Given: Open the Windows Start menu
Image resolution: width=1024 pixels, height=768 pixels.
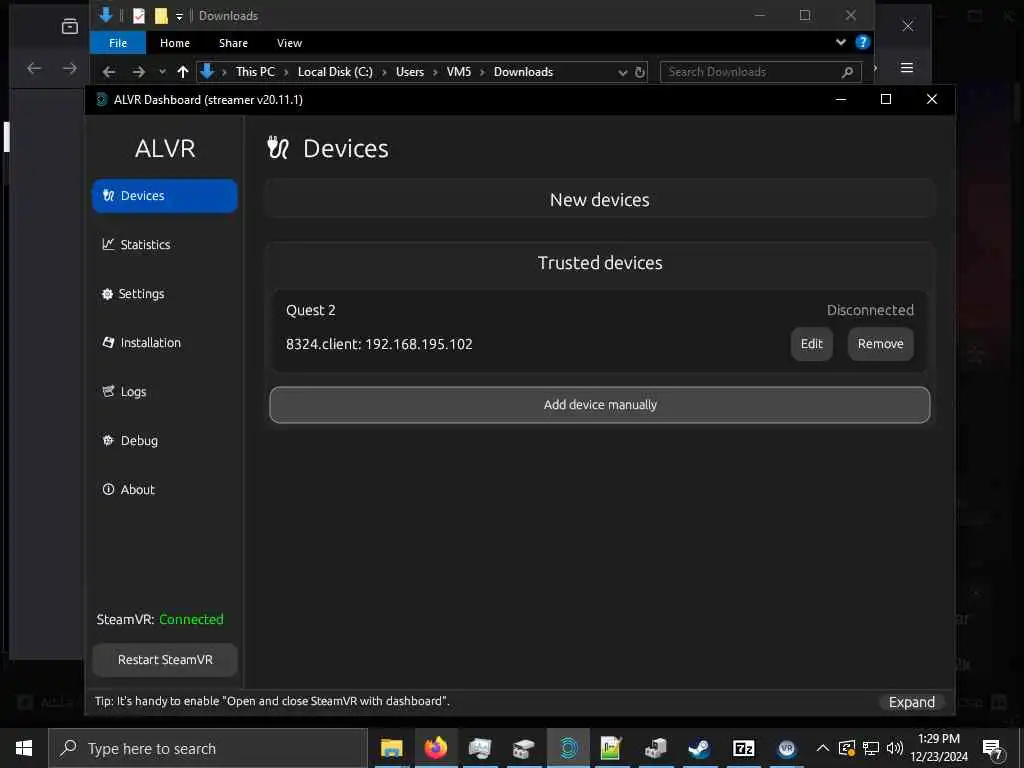Looking at the screenshot, I should click(24, 748).
